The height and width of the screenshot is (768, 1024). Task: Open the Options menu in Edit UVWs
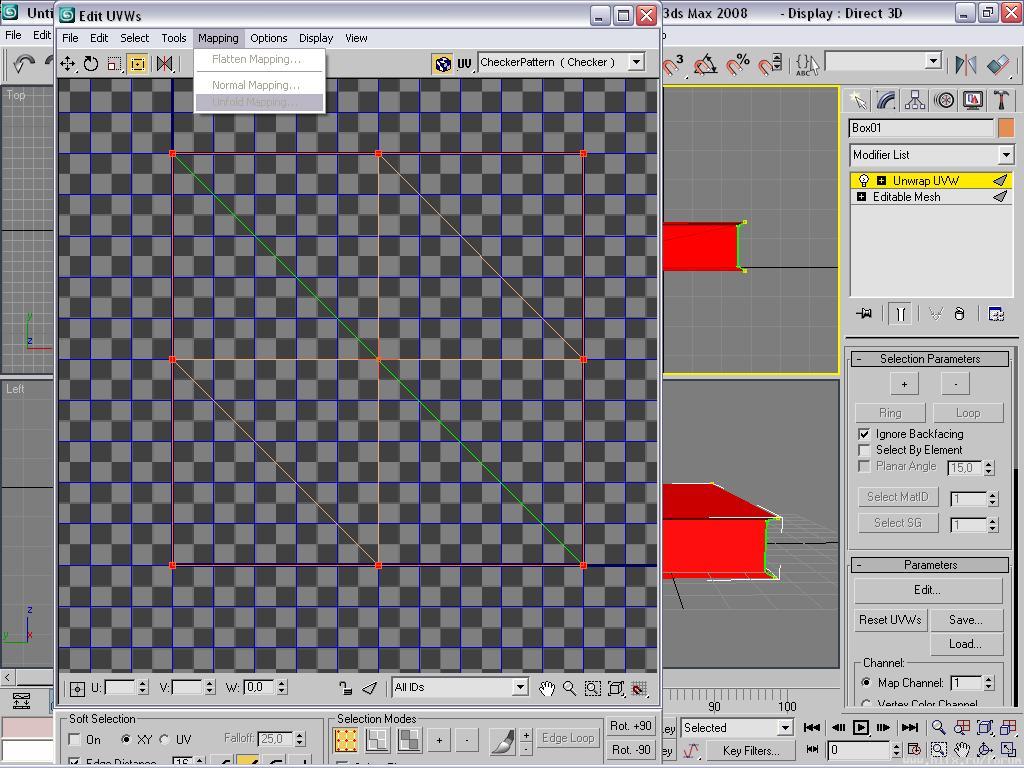coord(268,38)
